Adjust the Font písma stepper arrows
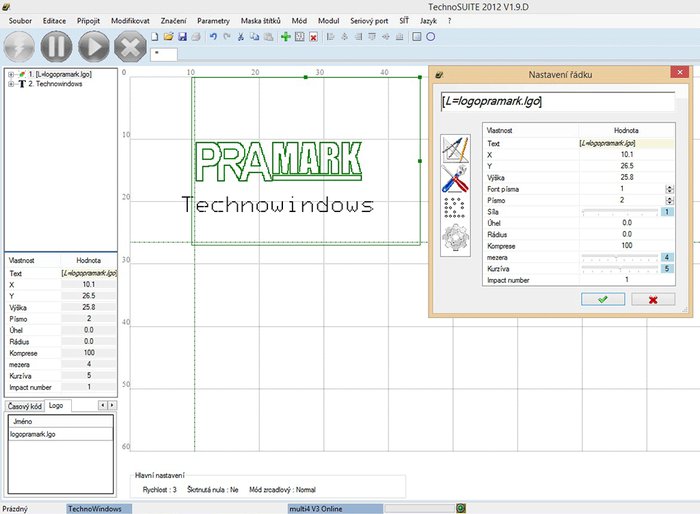 click(x=669, y=189)
